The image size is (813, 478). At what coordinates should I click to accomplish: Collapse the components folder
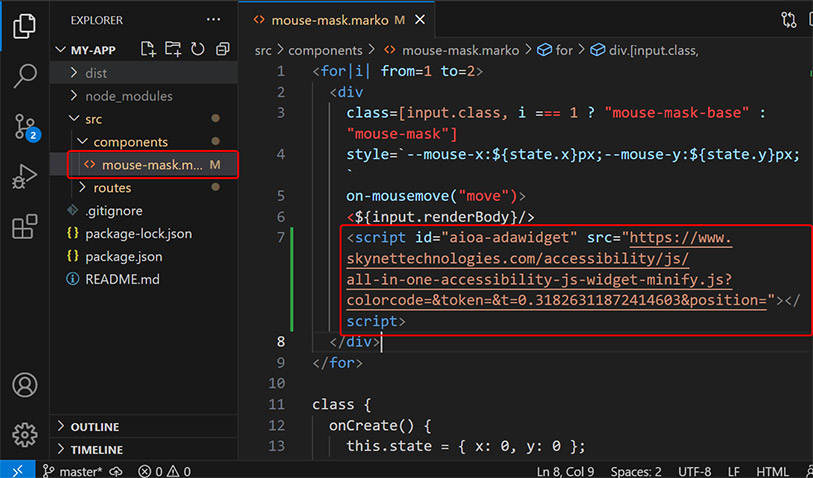pos(130,142)
